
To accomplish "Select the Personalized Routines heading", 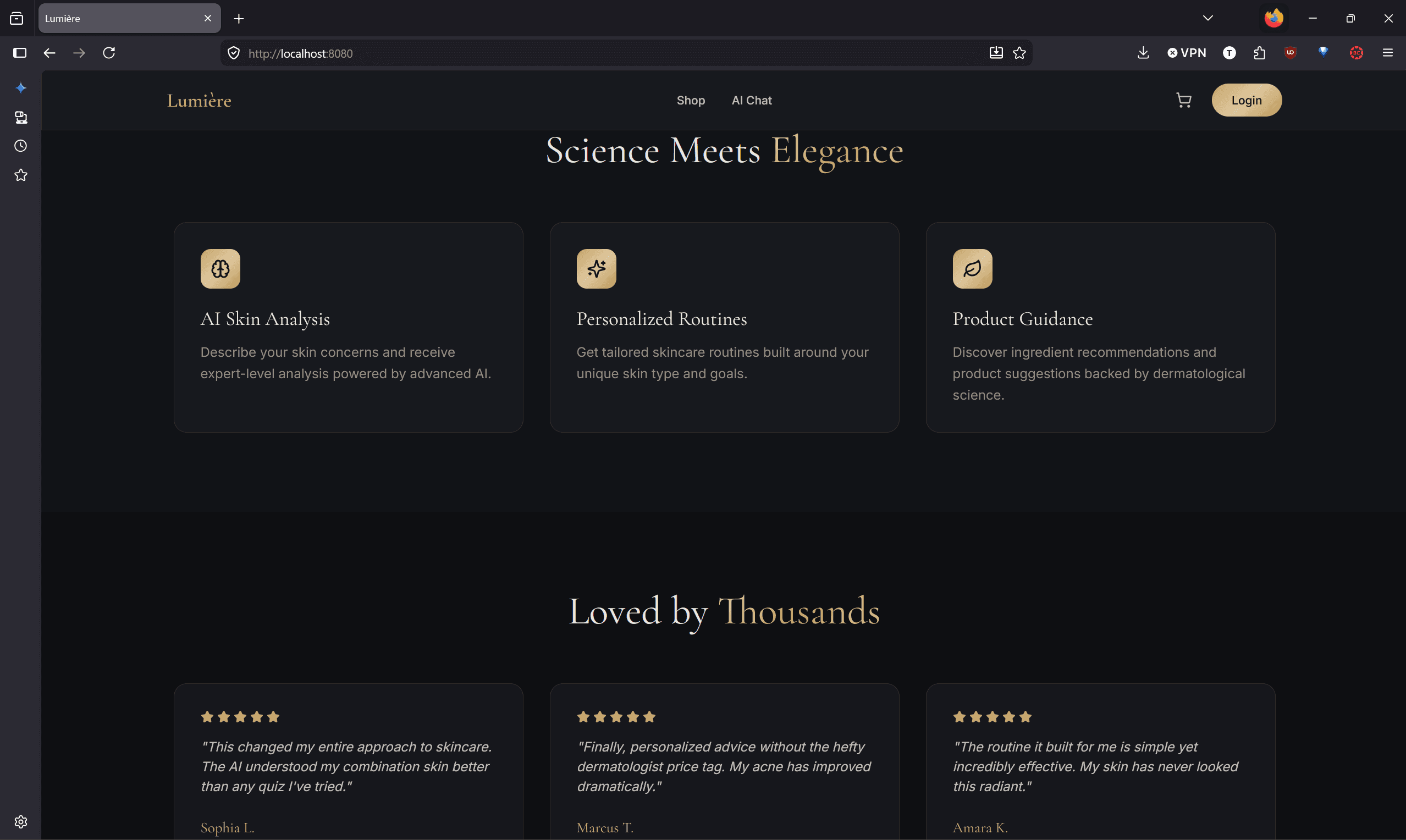I will [x=661, y=319].
